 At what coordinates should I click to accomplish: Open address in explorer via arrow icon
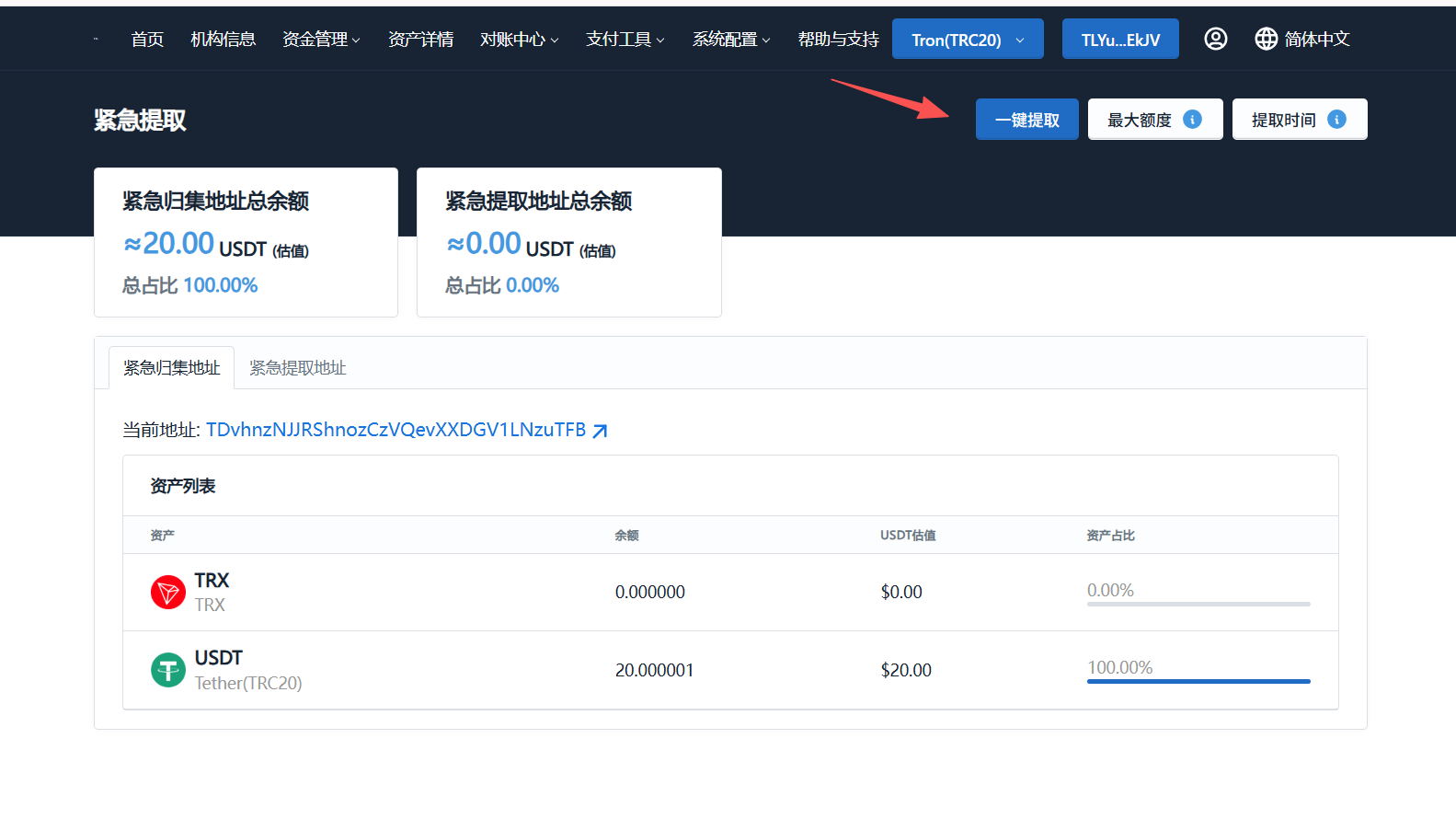click(600, 431)
